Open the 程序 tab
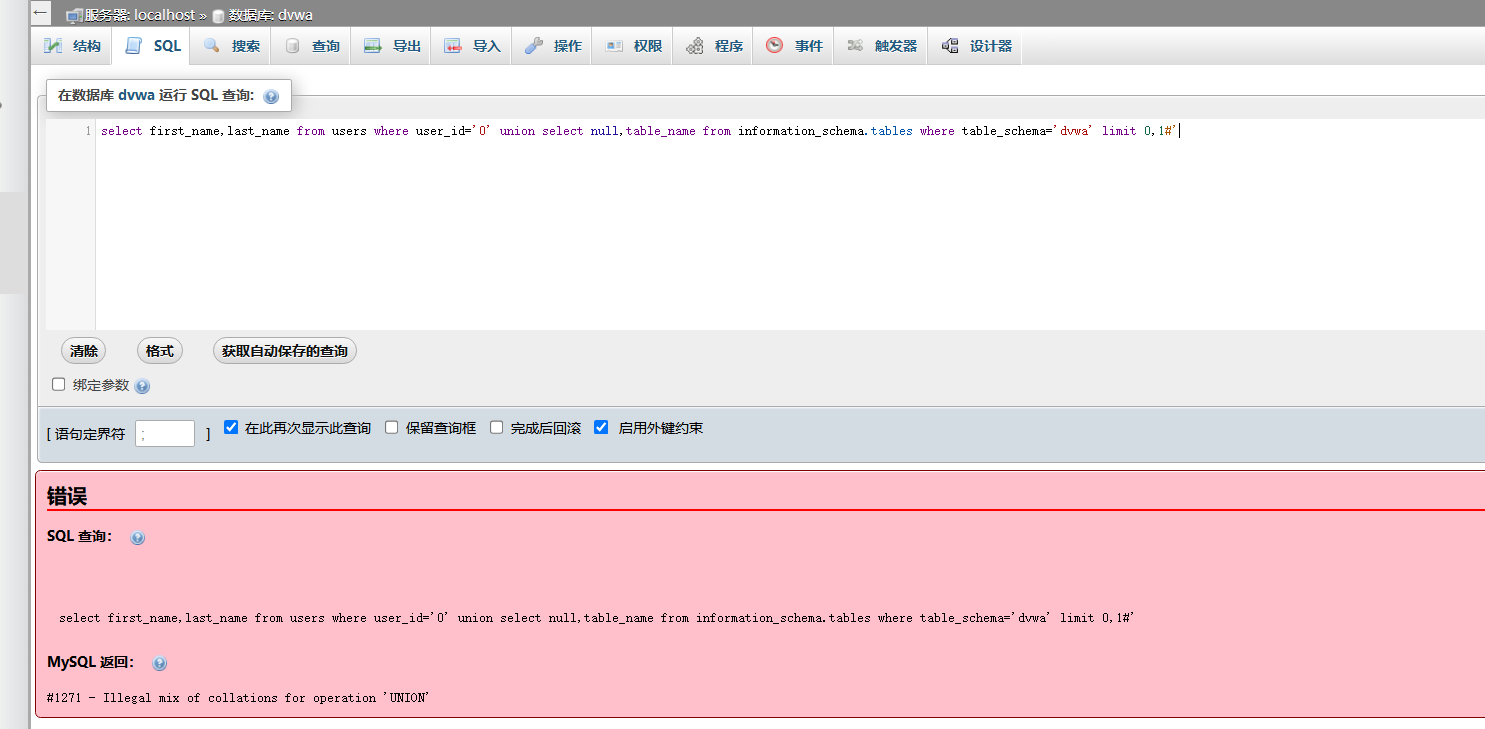Image resolution: width=1485 pixels, height=729 pixels. pos(714,46)
